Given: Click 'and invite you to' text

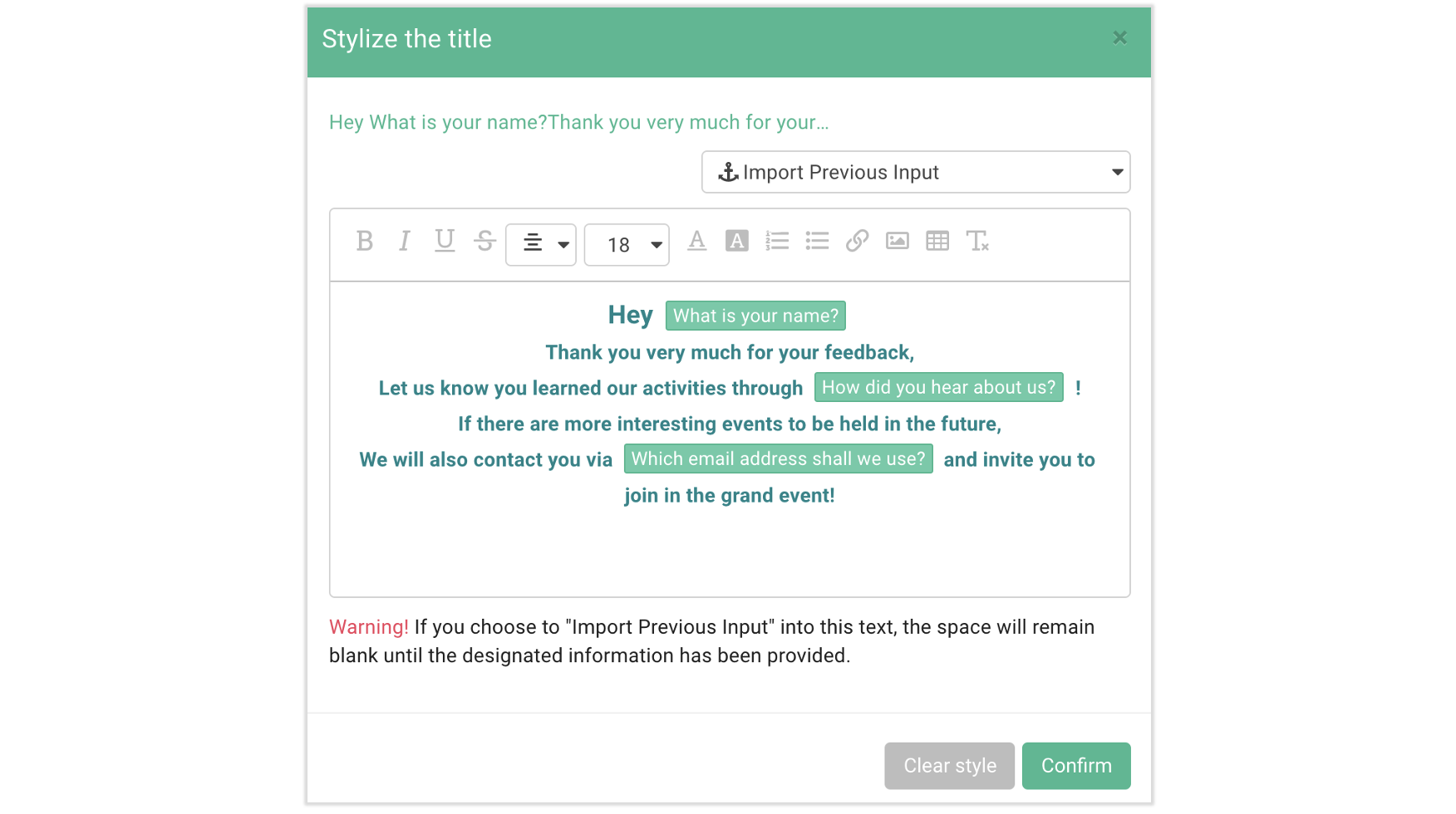Looking at the screenshot, I should pyautogui.click(x=1020, y=459).
